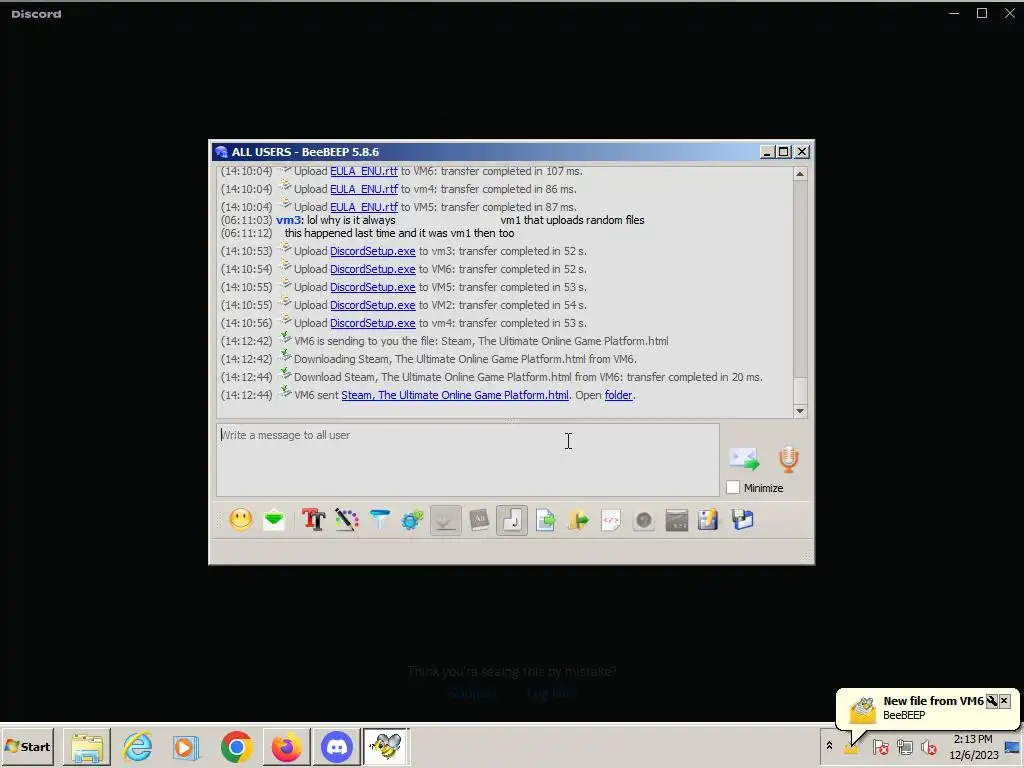
Task: Open the message filter funnel icon
Action: (379, 520)
